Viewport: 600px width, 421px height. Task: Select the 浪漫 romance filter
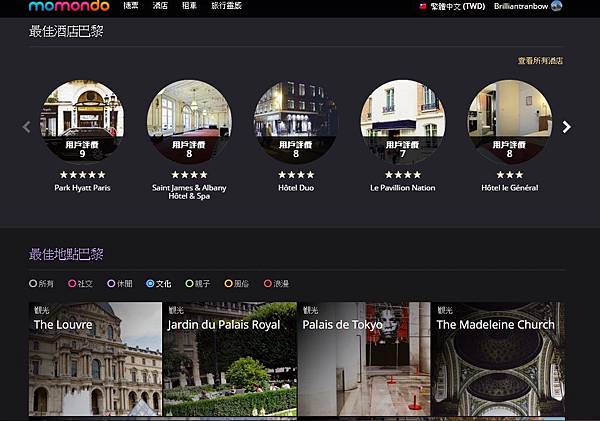click(276, 284)
